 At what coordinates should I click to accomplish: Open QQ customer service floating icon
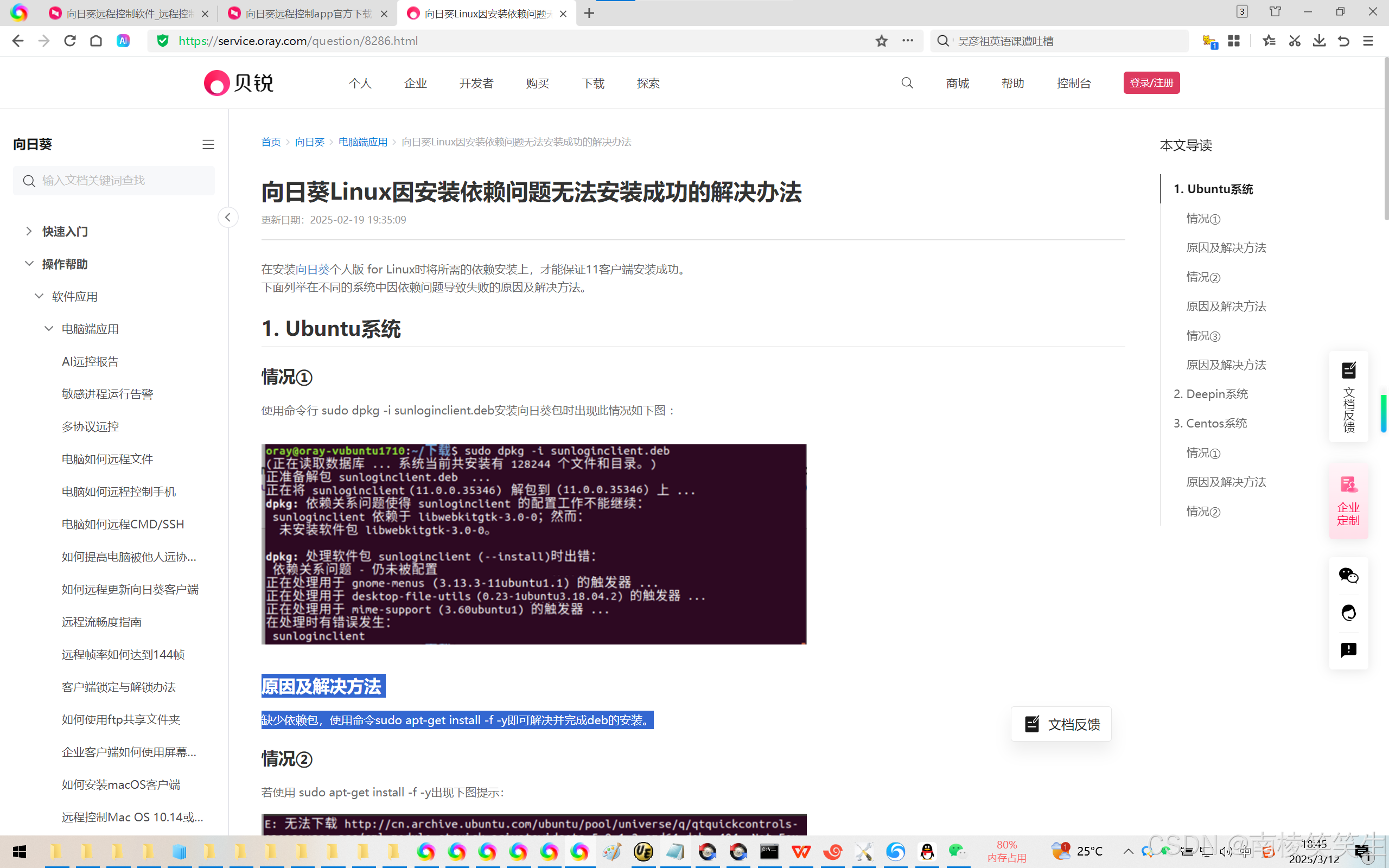[x=1348, y=612]
